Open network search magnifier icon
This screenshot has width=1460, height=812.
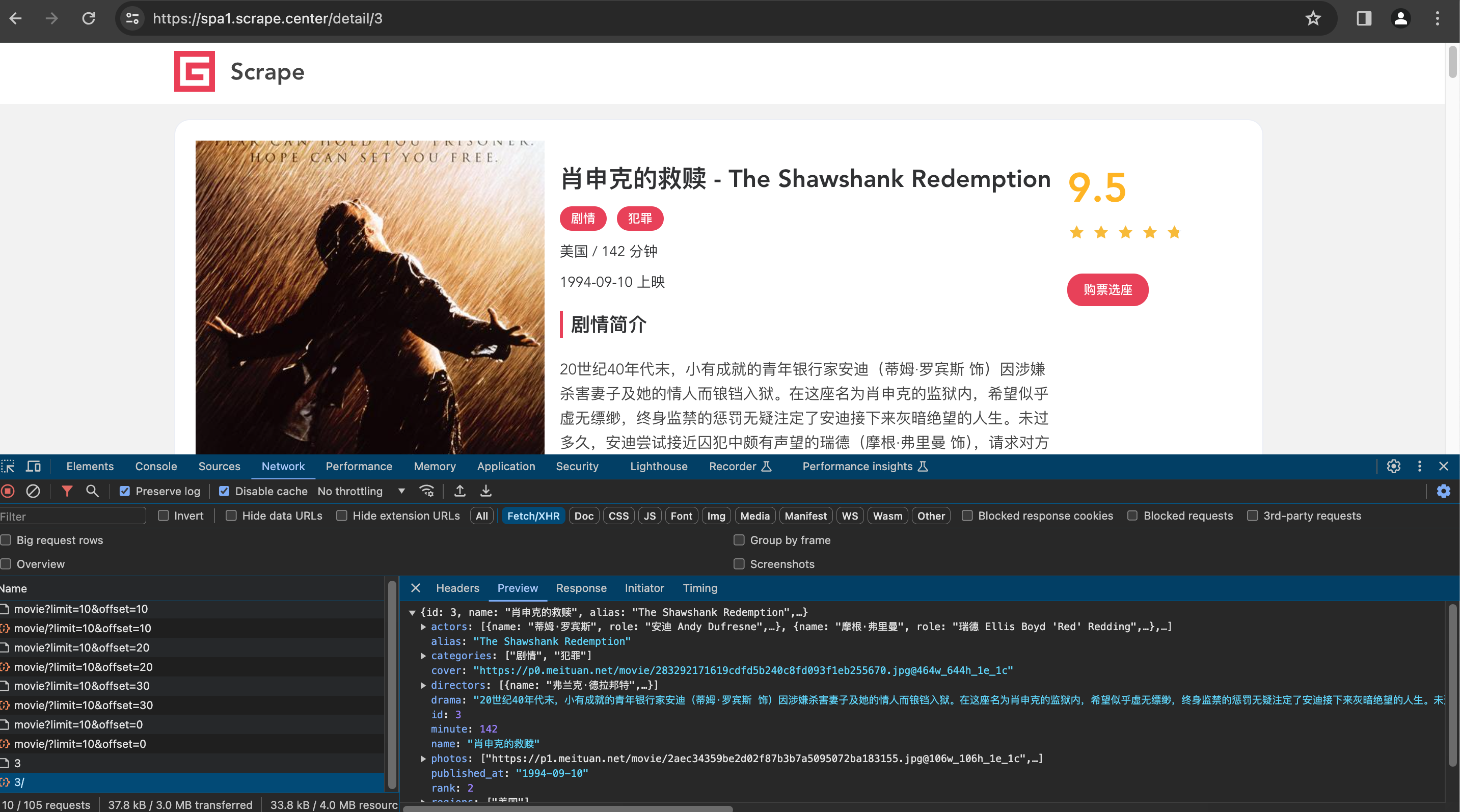click(92, 491)
